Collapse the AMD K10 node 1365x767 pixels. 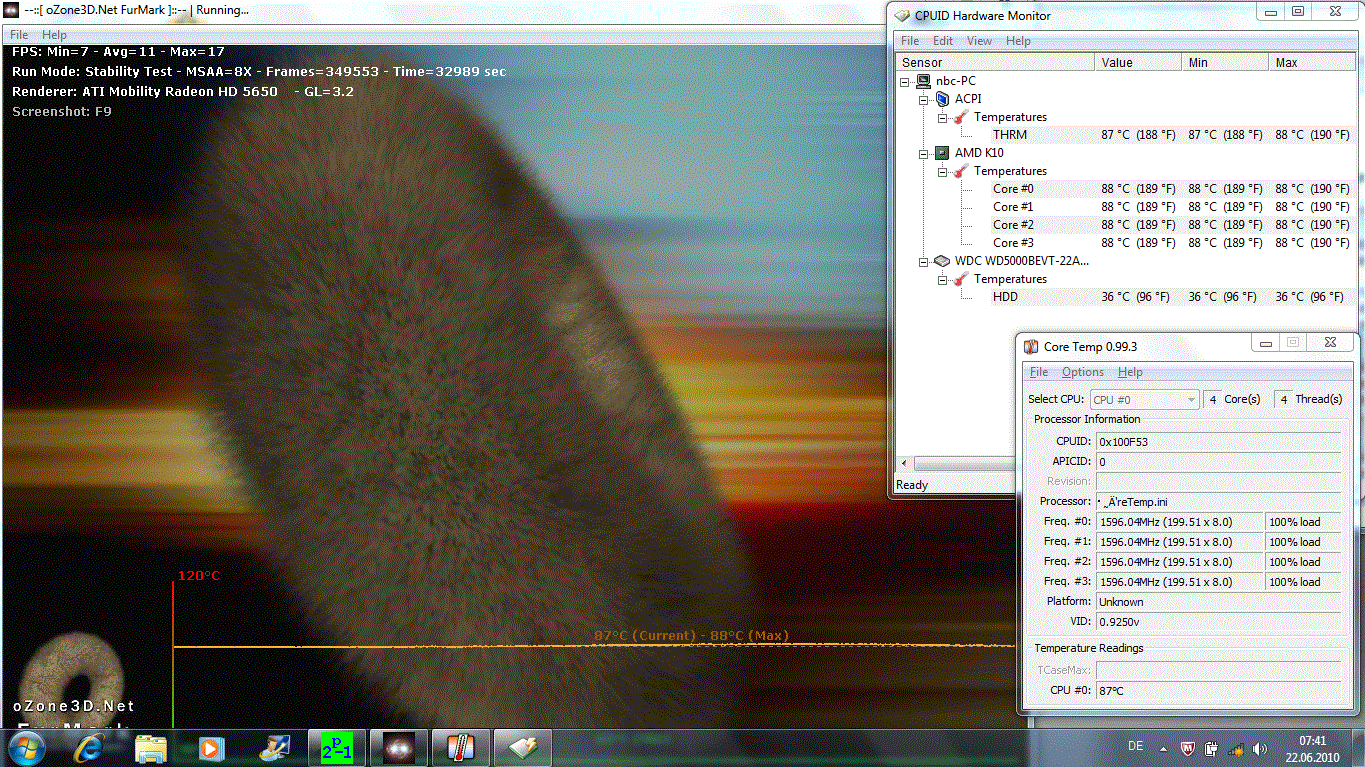point(924,154)
